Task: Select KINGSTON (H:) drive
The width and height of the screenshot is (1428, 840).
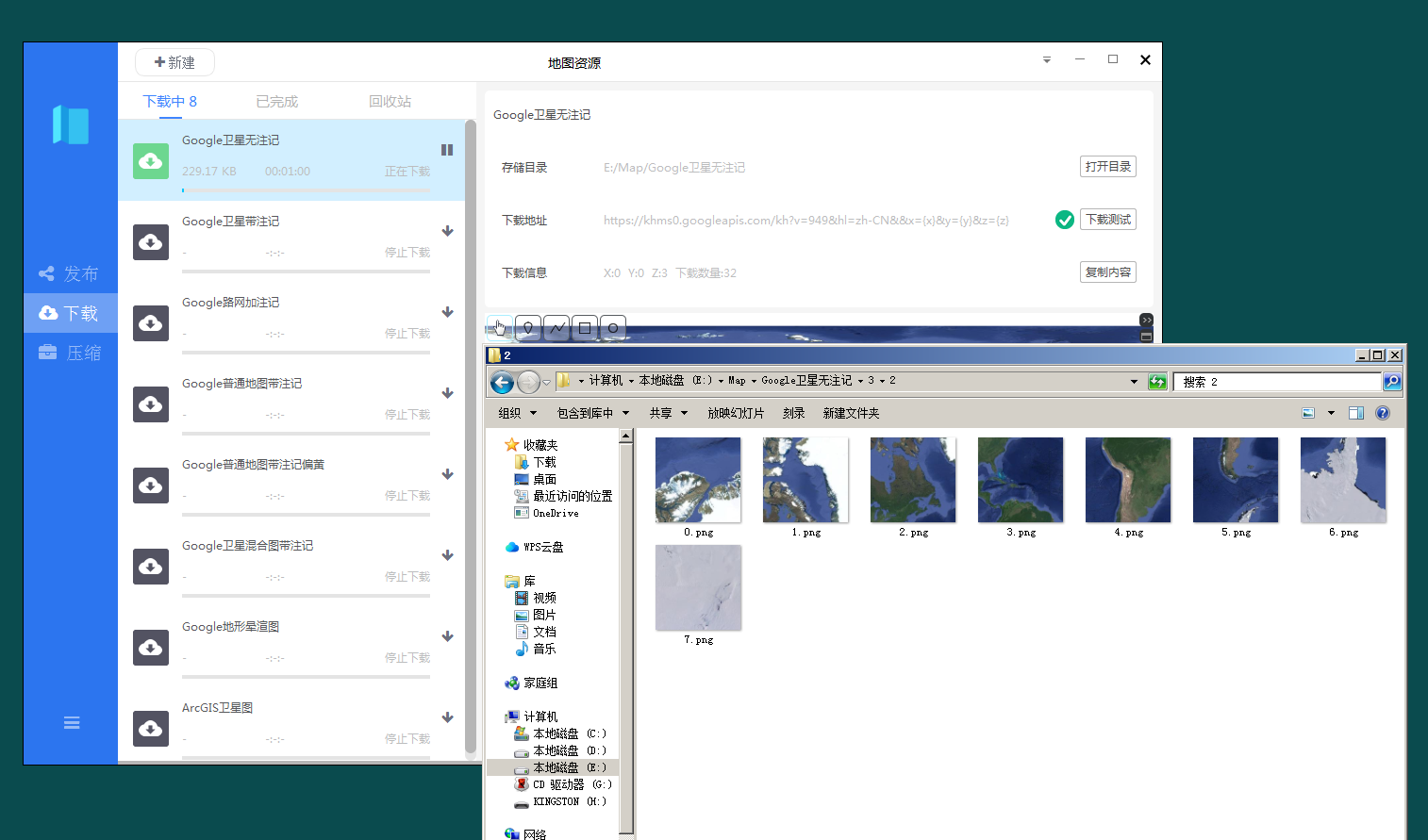Action: coord(560,801)
